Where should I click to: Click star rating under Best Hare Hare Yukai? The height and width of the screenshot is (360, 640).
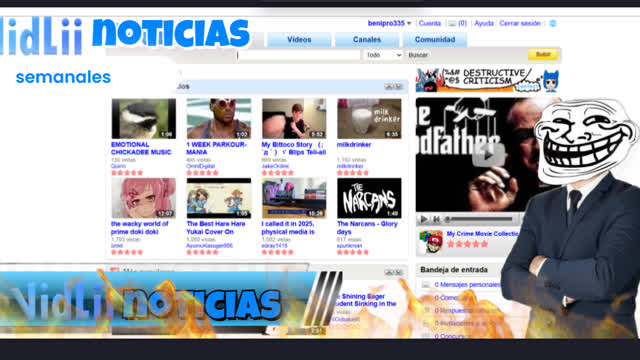[x=202, y=252]
